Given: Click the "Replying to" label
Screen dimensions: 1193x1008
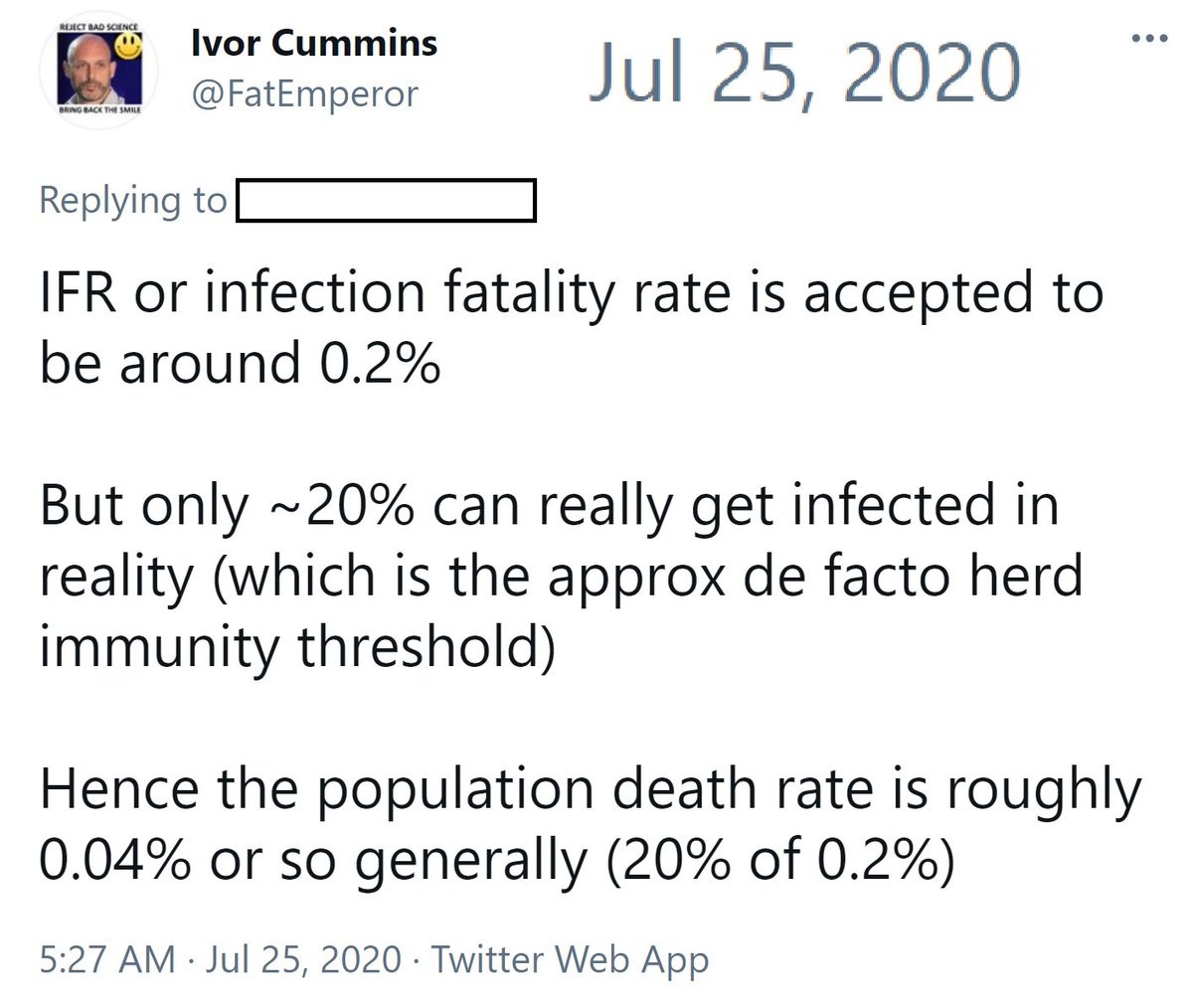Looking at the screenshot, I should tap(132, 201).
